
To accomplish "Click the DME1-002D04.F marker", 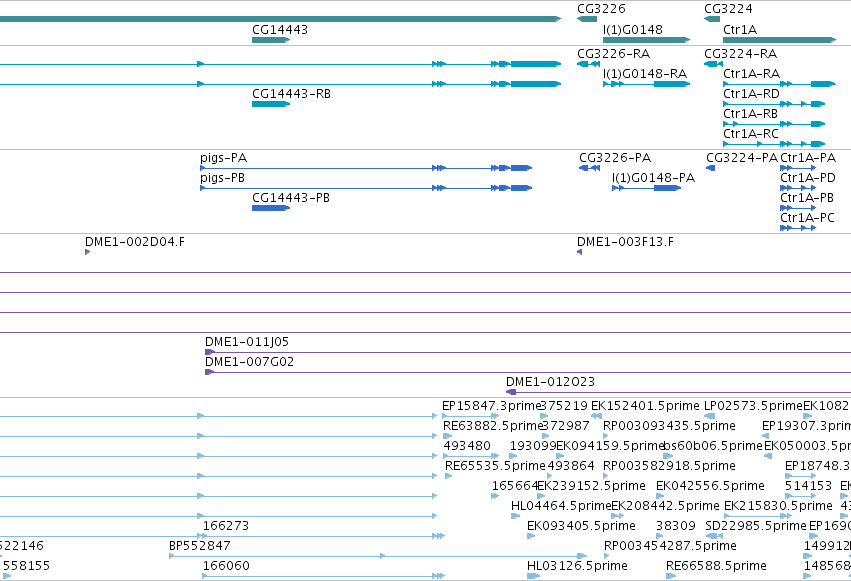I will [x=87, y=252].
